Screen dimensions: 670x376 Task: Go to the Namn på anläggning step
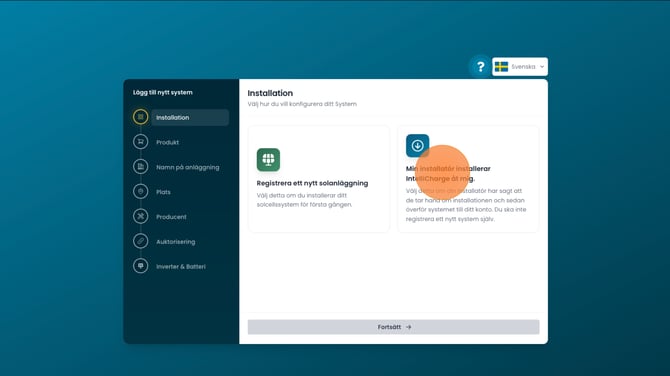pos(188,167)
